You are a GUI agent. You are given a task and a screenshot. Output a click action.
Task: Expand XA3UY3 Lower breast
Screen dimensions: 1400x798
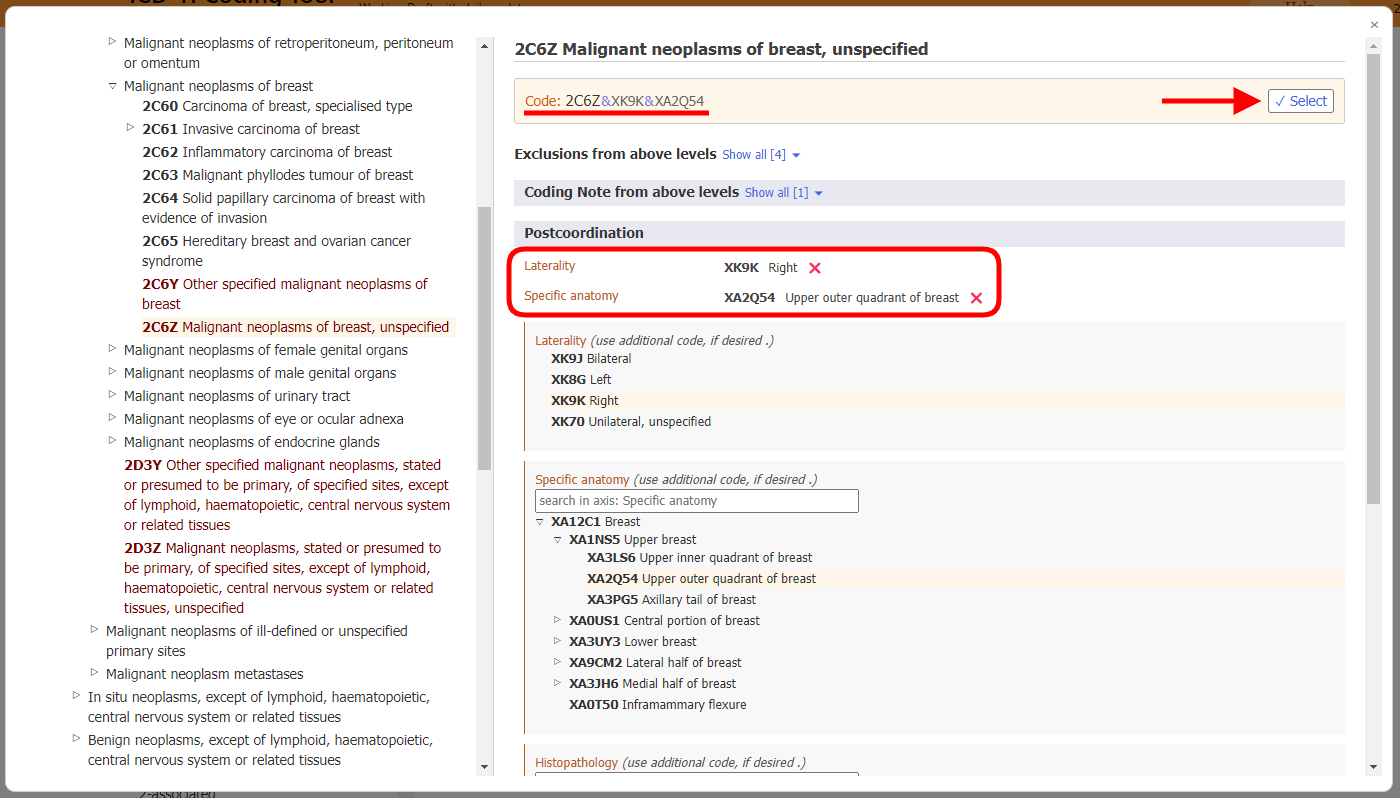pos(557,641)
